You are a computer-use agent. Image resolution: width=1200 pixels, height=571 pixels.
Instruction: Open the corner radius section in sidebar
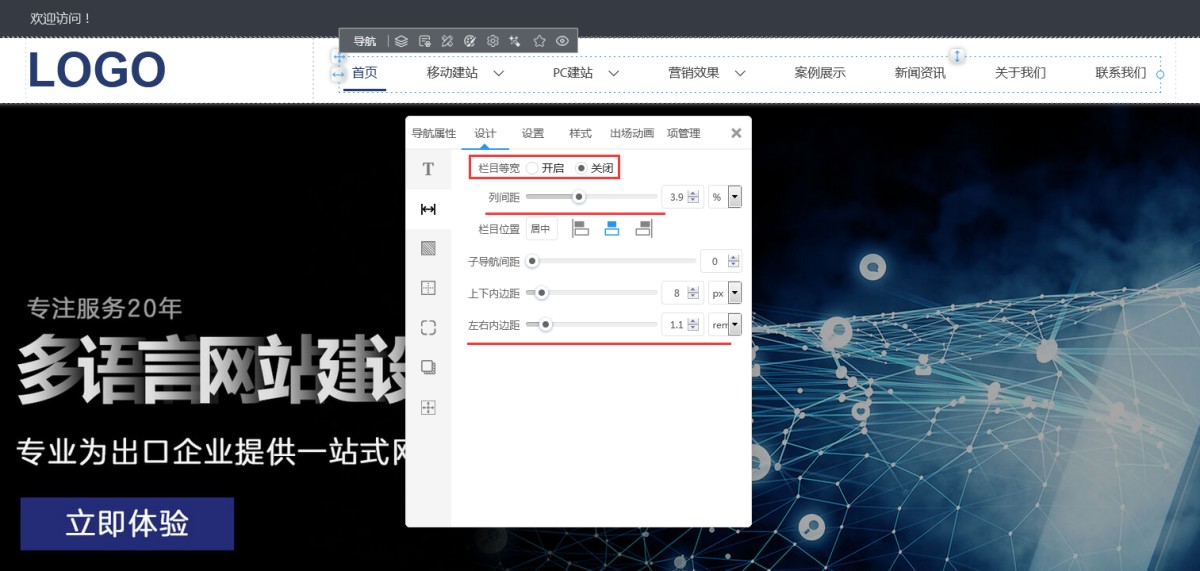click(428, 327)
